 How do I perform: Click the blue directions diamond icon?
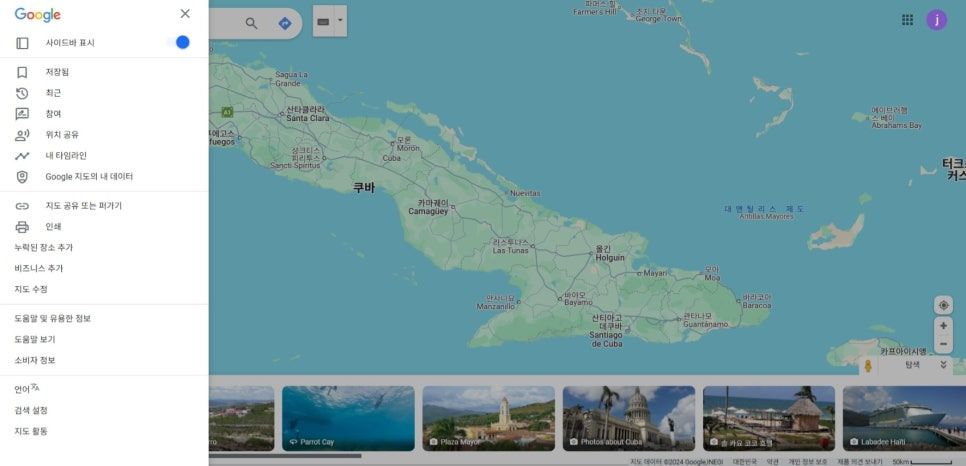coord(285,23)
